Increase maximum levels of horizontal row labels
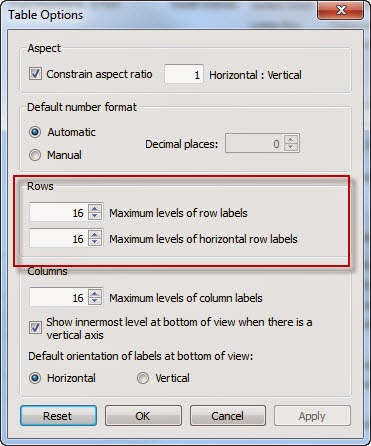Screen dimensions: 371x446 click(95, 234)
